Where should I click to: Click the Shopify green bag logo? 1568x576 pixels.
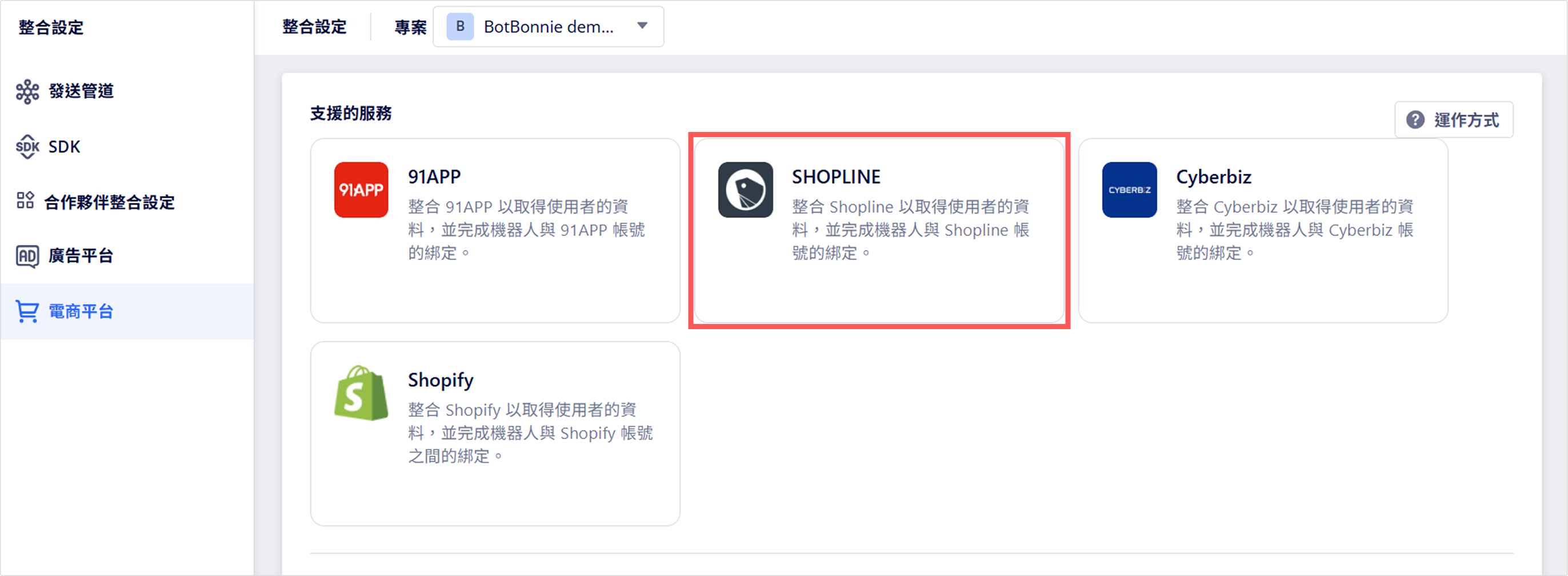(361, 393)
